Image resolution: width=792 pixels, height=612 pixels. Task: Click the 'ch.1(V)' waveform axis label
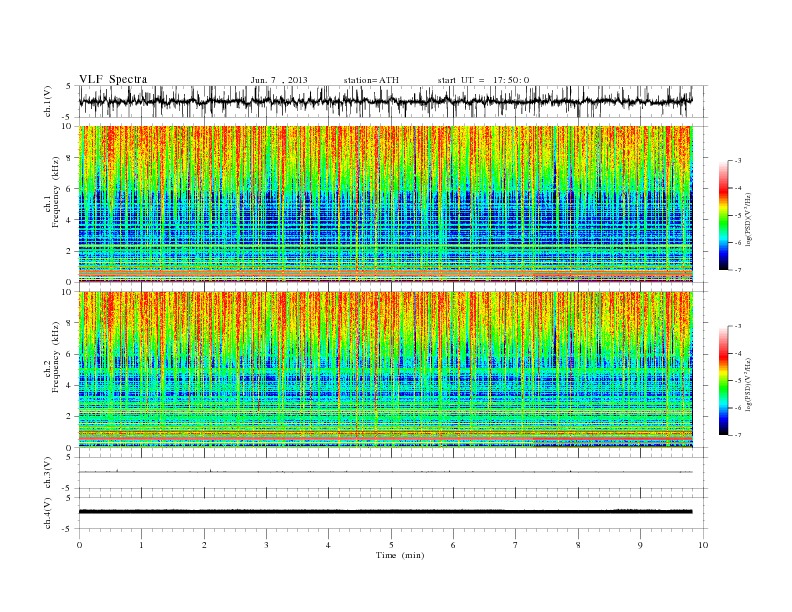click(x=48, y=101)
